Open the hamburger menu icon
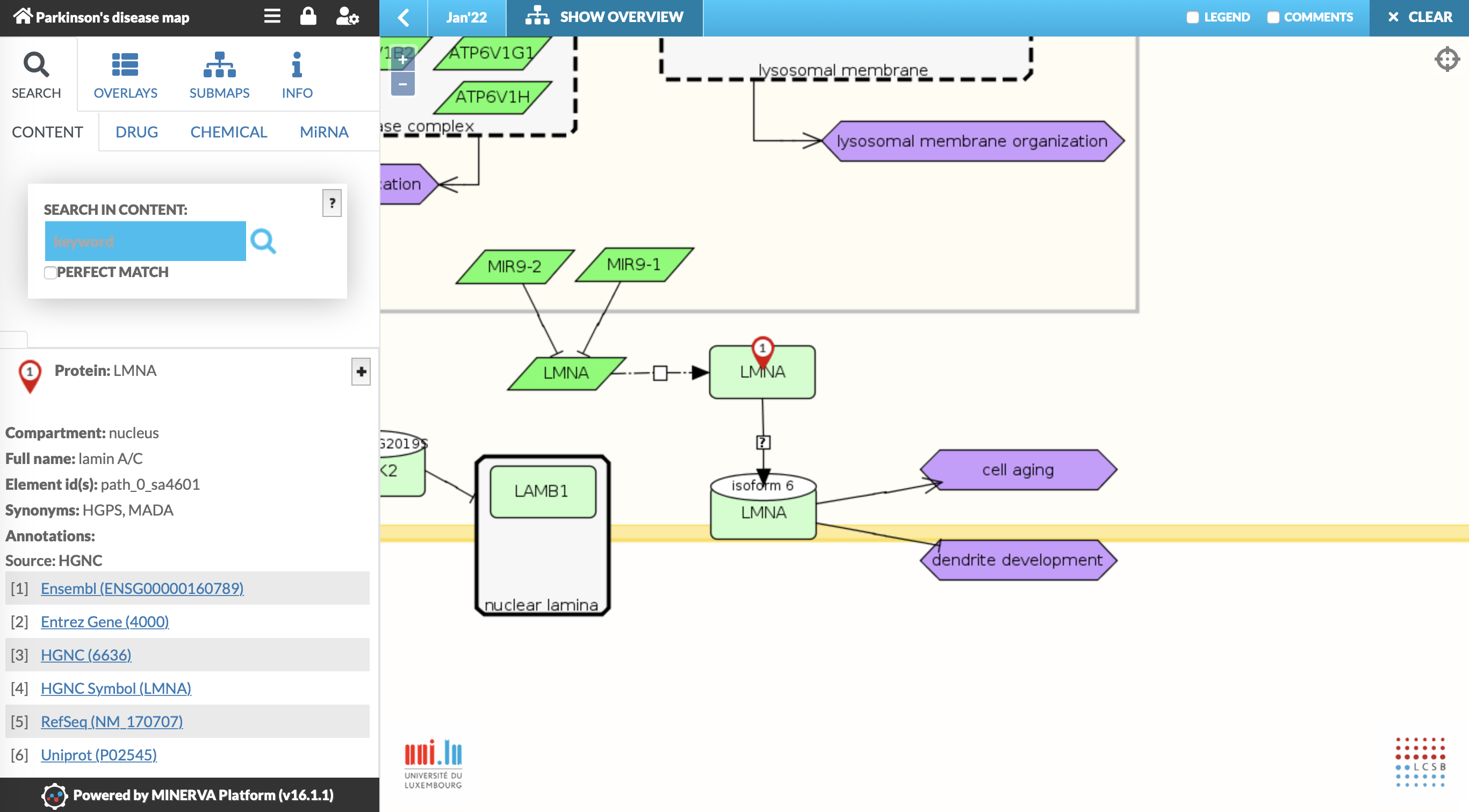 click(x=272, y=16)
